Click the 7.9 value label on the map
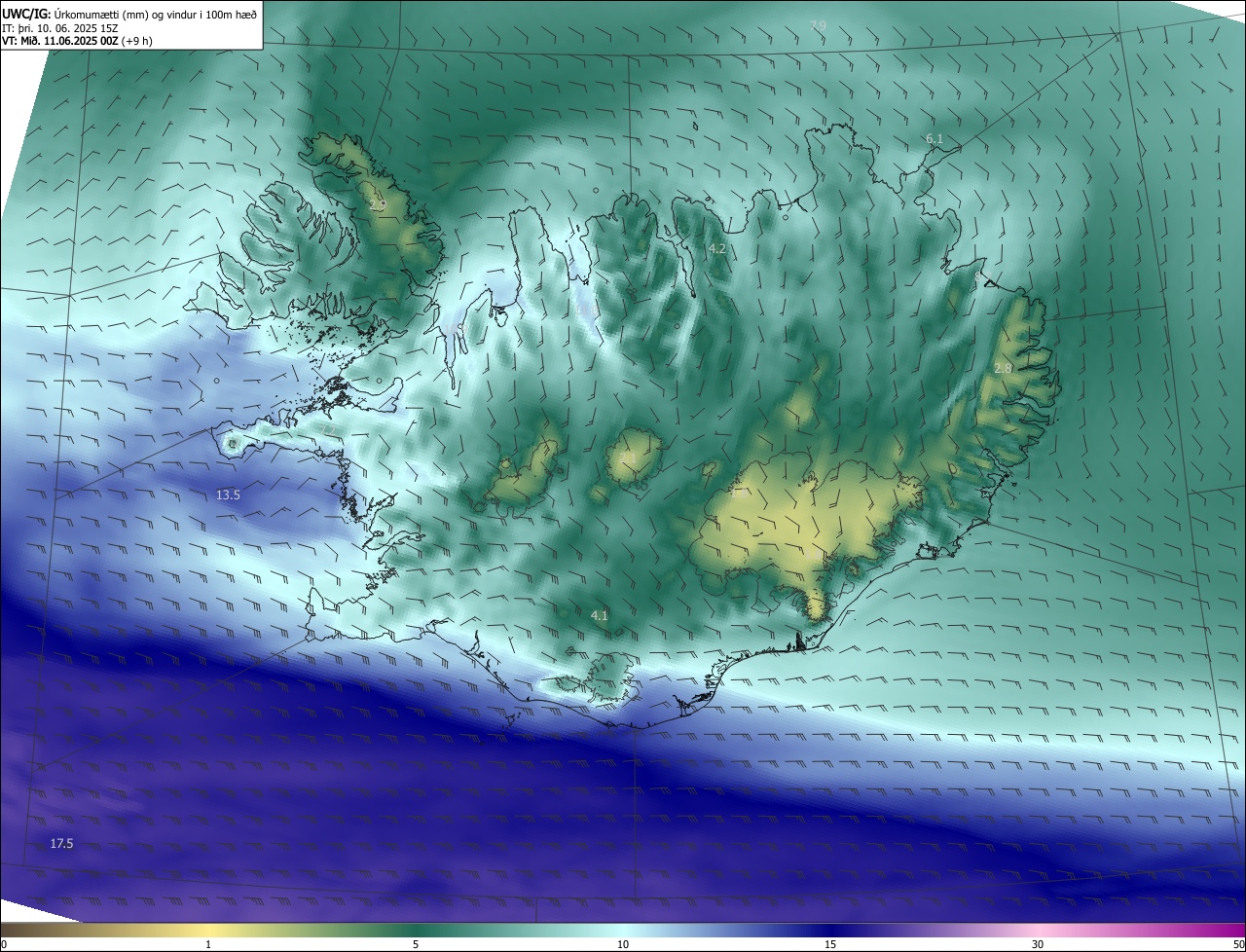Screen dimensions: 1246x952 (818, 24)
